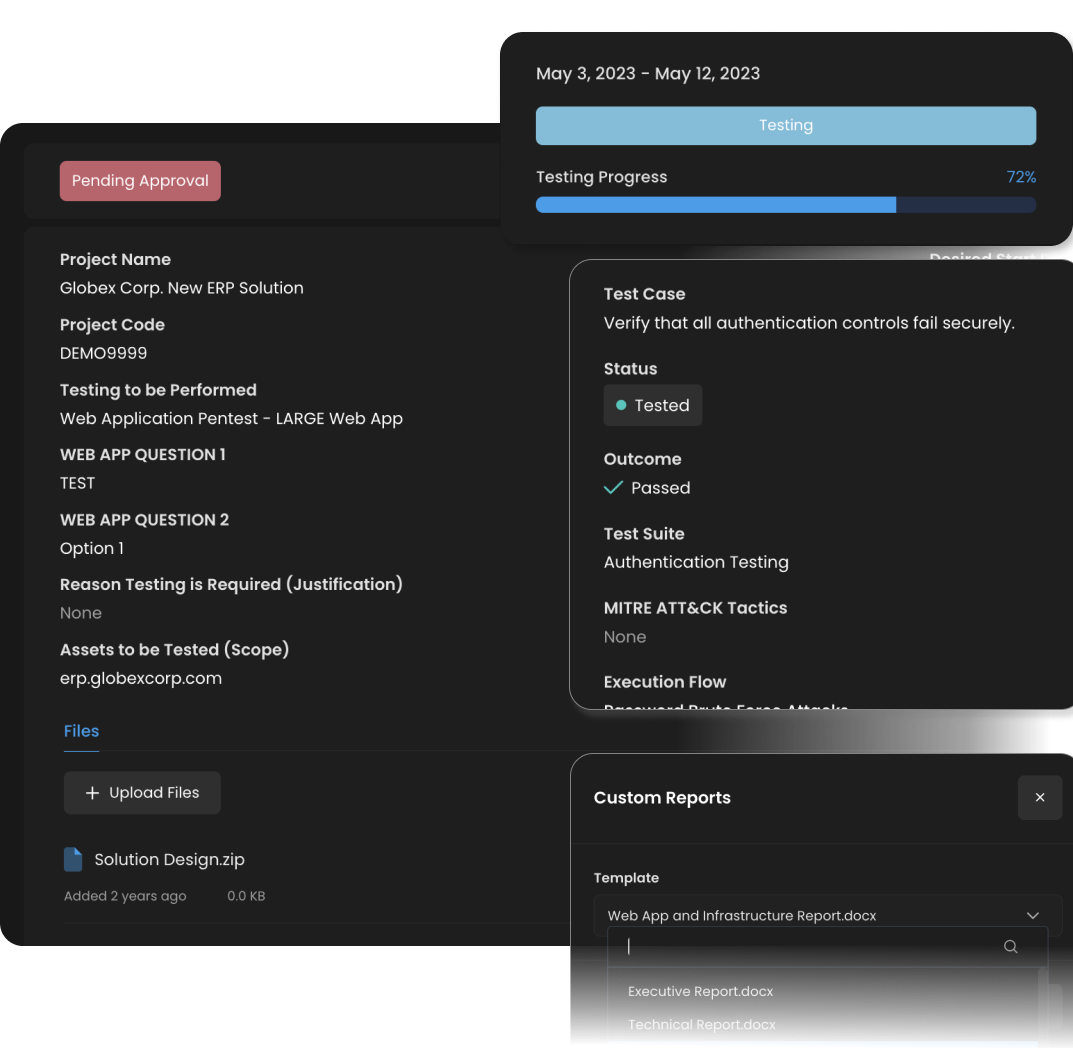Click the Testing Progress bar
Image resolution: width=1073 pixels, height=1048 pixels.
786,205
